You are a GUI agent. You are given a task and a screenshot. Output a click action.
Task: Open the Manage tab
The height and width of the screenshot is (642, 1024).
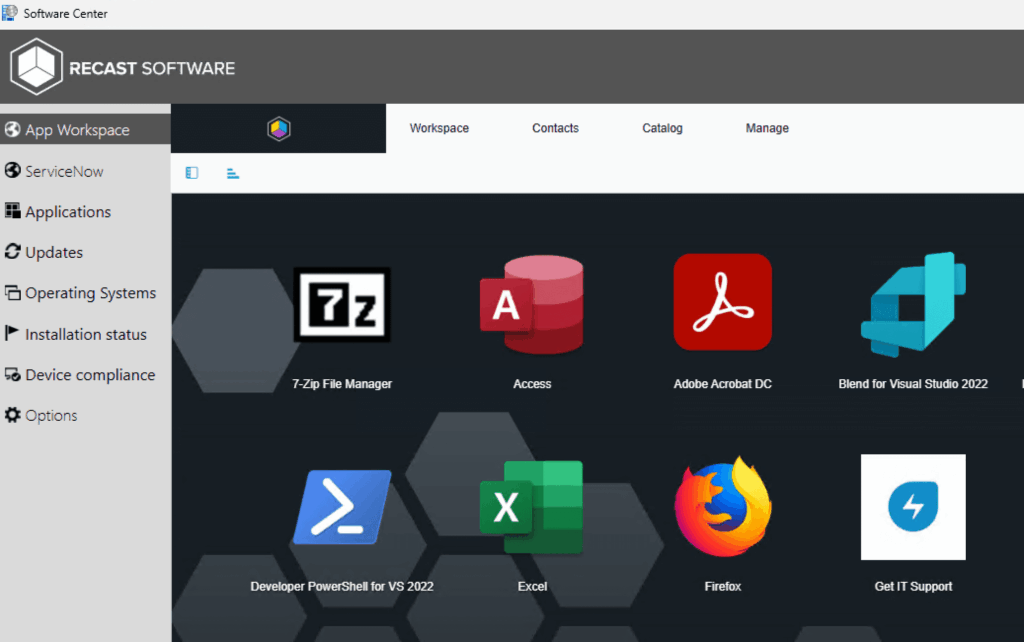767,128
